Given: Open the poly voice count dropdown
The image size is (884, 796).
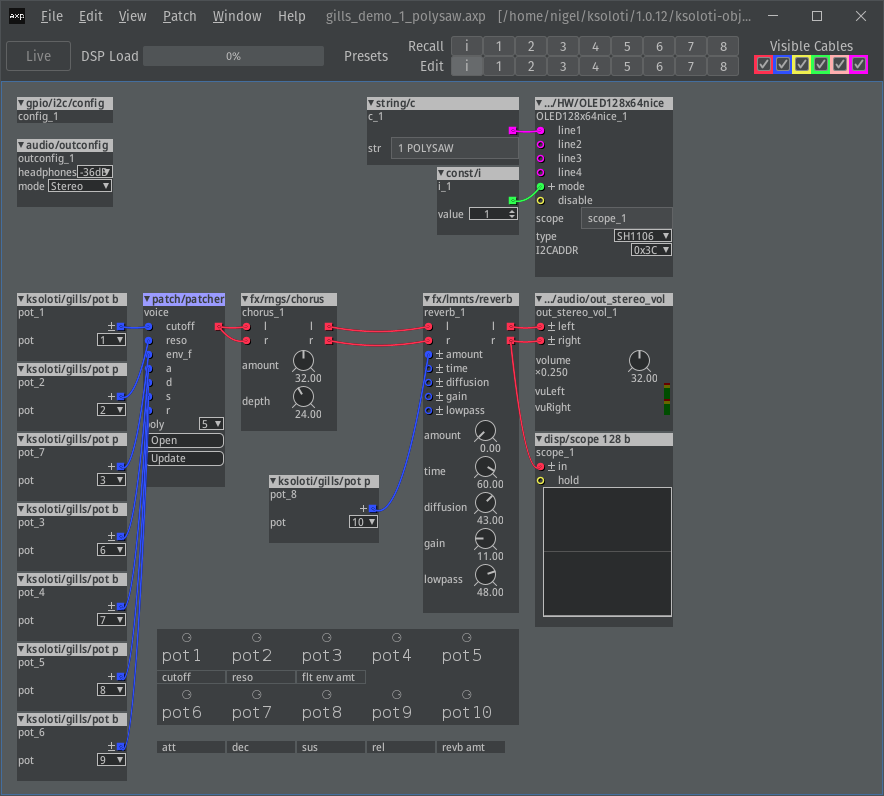Looking at the screenshot, I should pyautogui.click(x=211, y=423).
